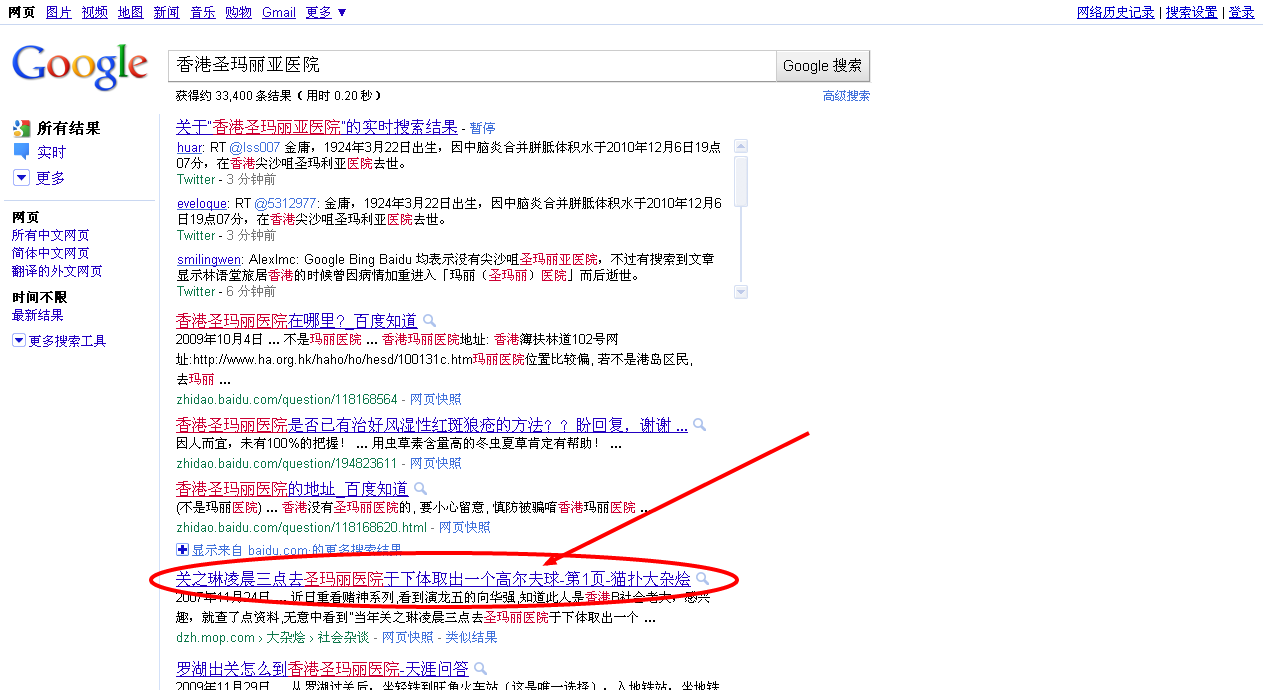Click preview magnifier beside 香港圣玛丽医院的地址 result
1263x690 pixels.
421,489
